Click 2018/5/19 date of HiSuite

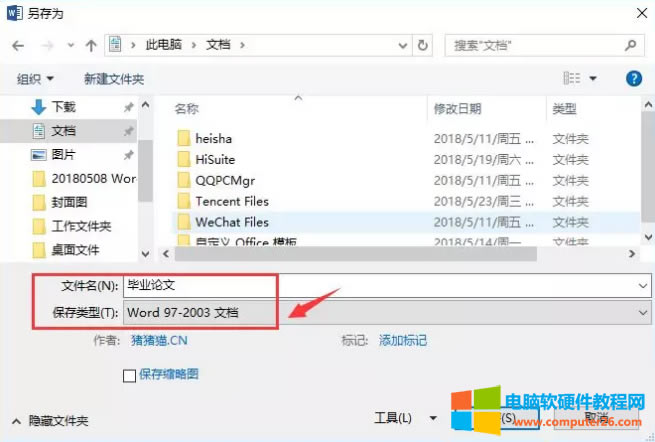(484, 159)
